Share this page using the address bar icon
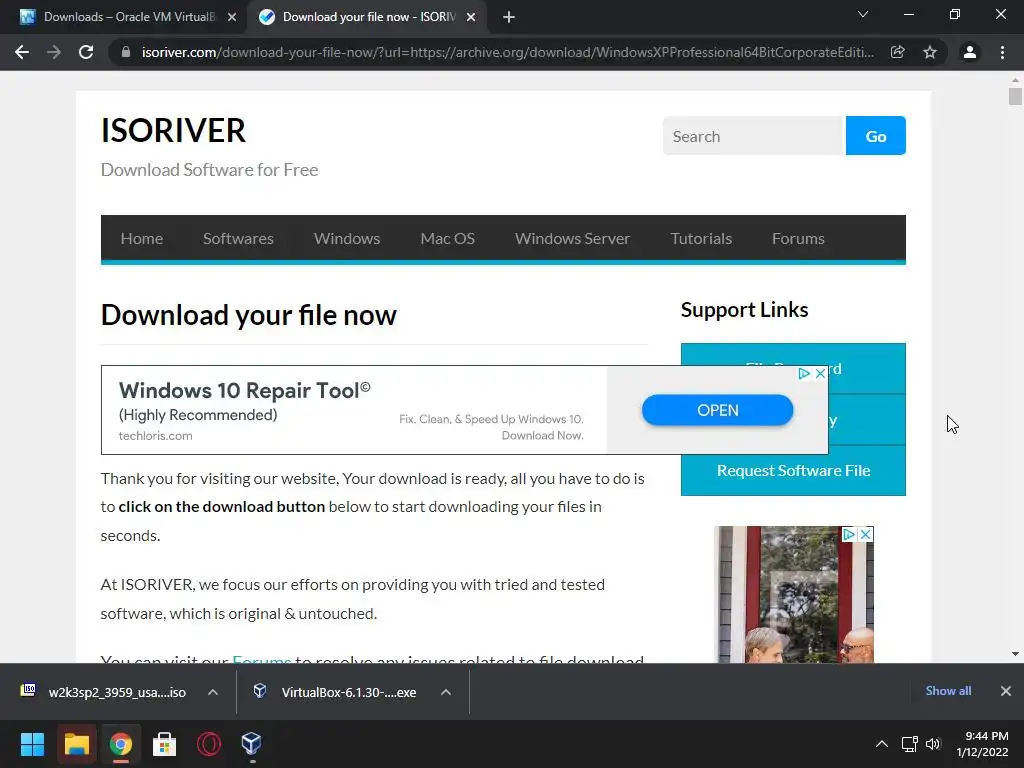This screenshot has width=1024, height=768. pyautogui.click(x=898, y=52)
